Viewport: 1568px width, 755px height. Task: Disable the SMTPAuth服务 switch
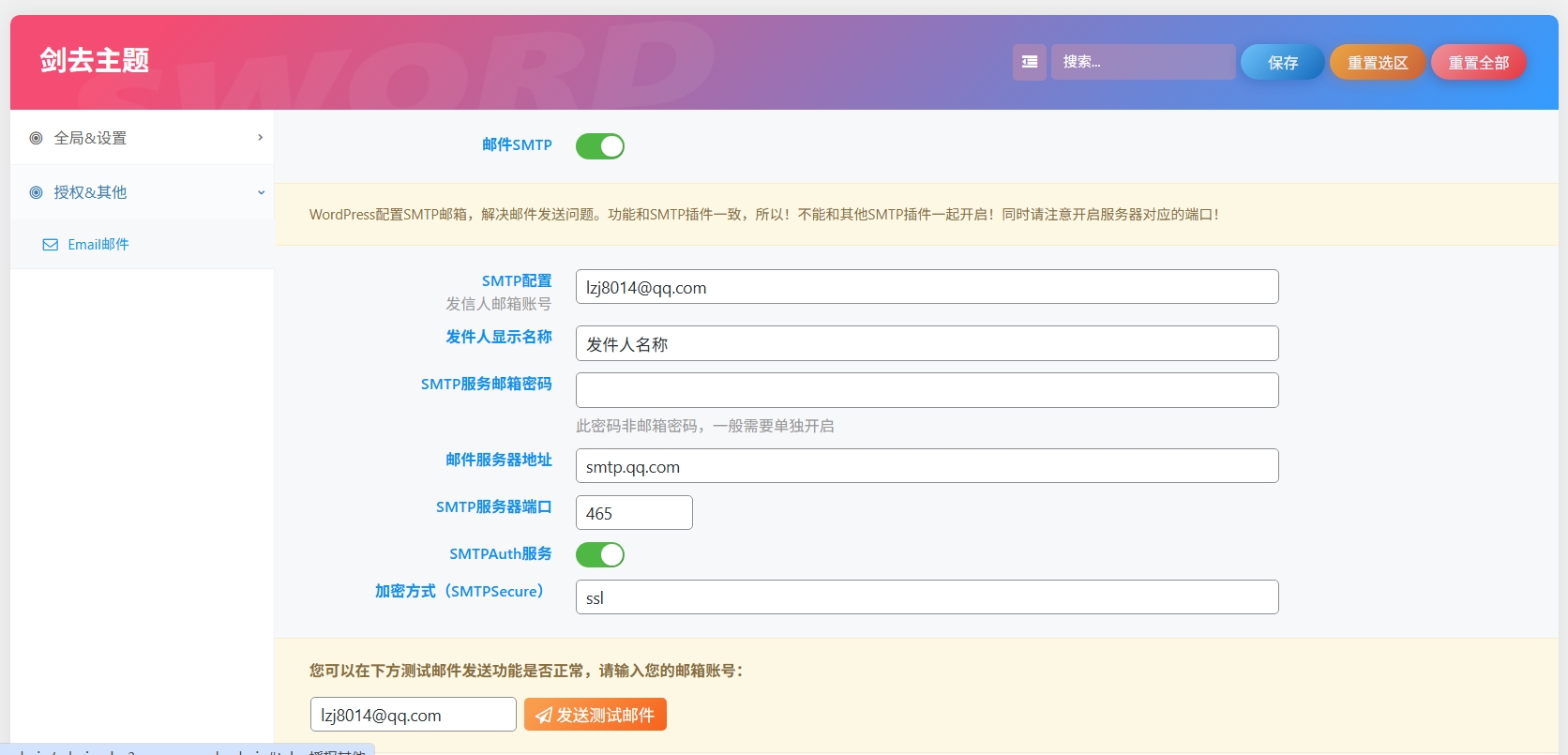pyautogui.click(x=599, y=555)
